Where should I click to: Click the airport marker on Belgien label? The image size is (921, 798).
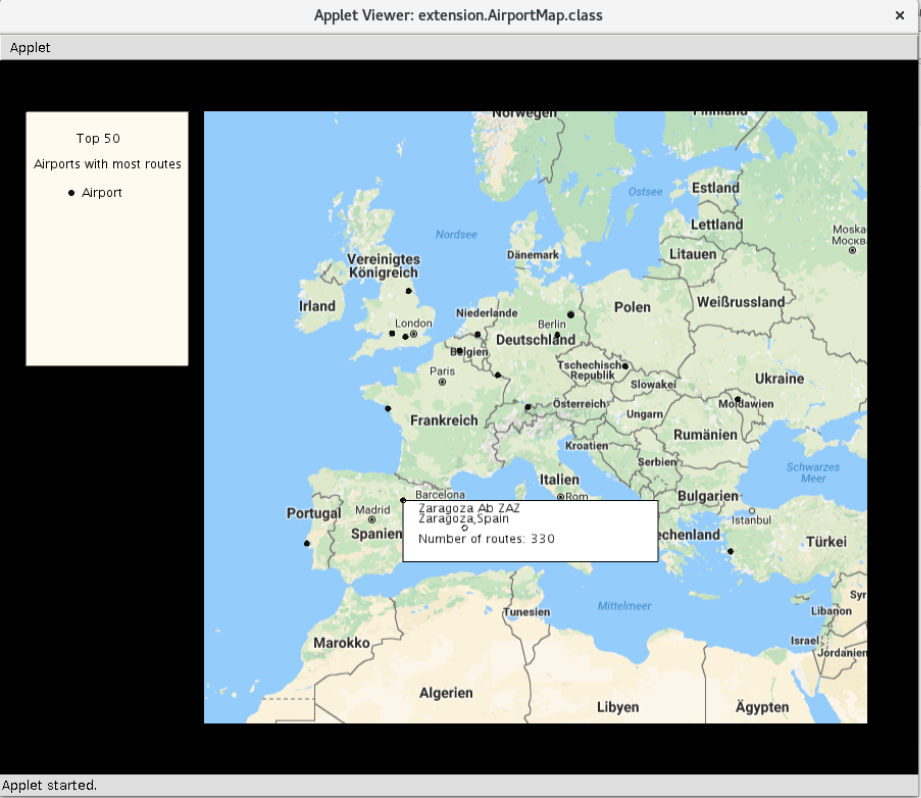click(459, 351)
